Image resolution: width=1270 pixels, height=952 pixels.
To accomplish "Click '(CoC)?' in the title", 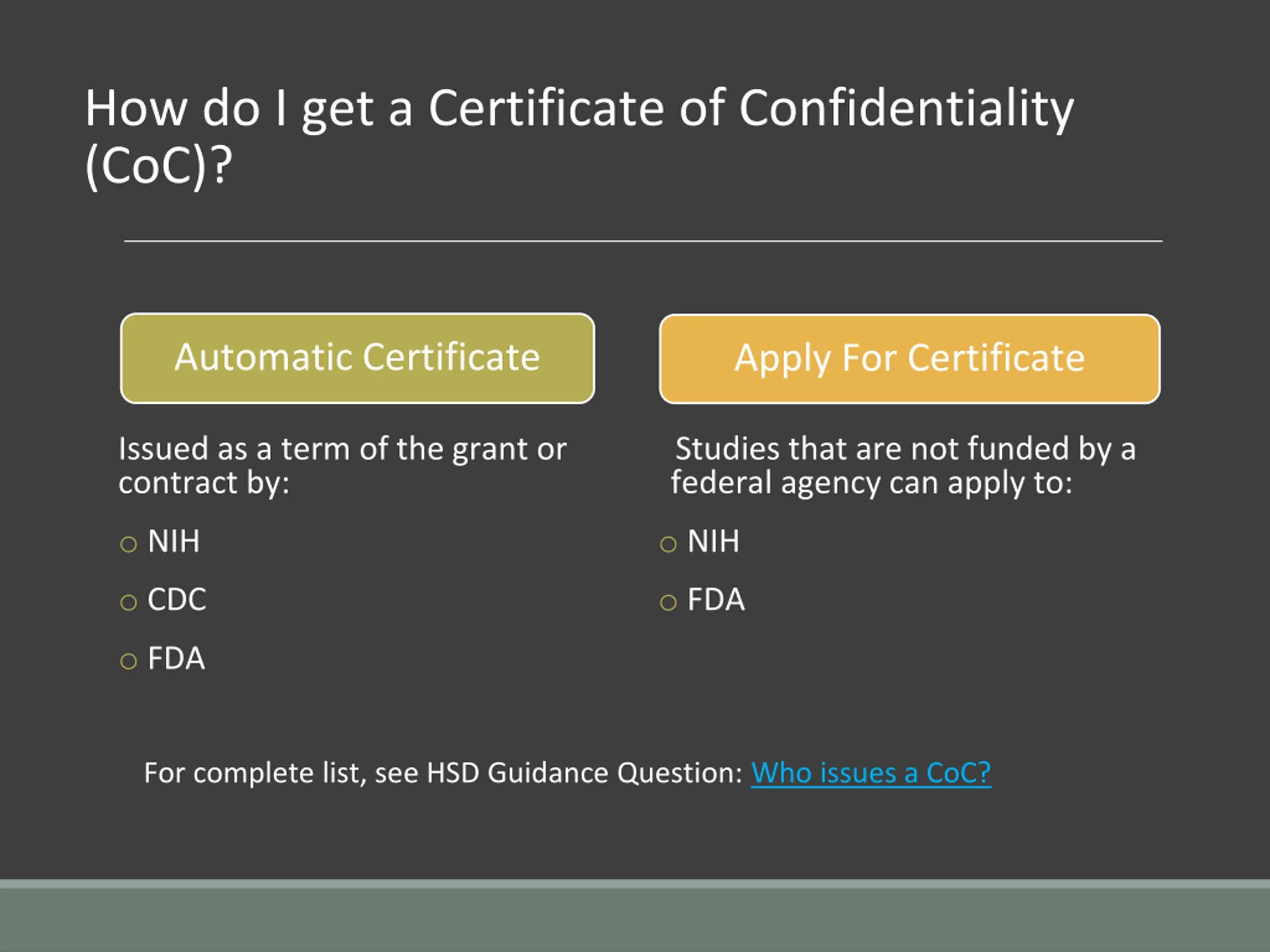I will coord(158,166).
